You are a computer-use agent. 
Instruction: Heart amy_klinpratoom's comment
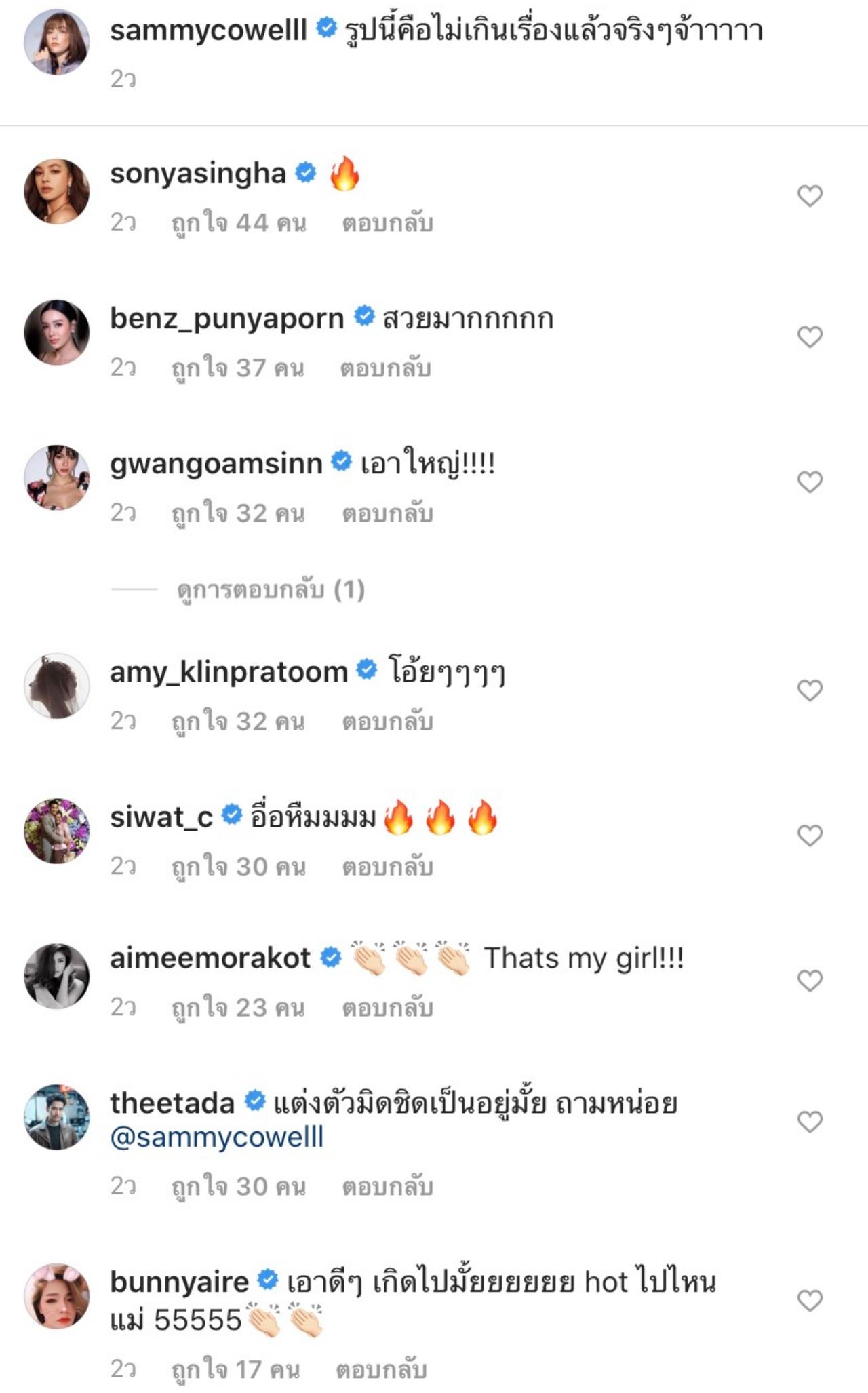coord(810,690)
